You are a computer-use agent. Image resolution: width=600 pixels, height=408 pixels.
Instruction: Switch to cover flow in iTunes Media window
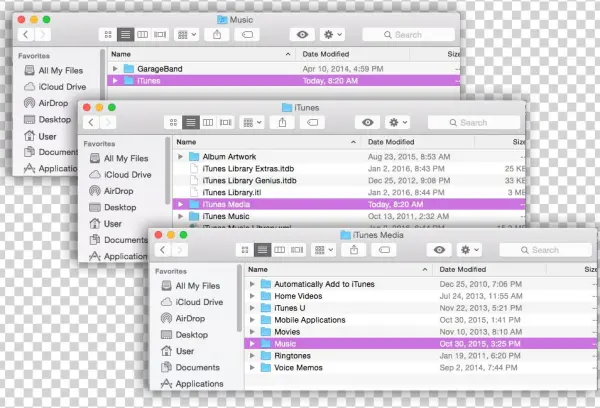(297, 250)
